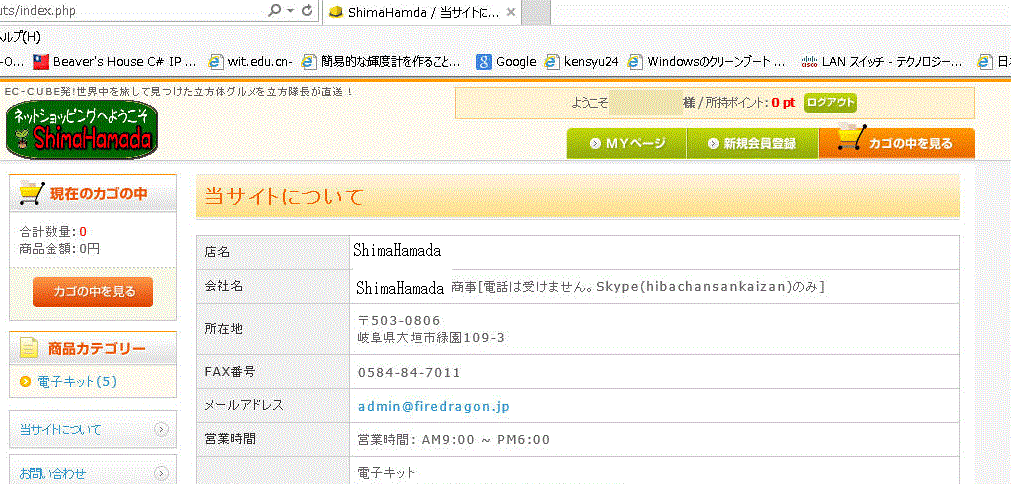Click the Cisco icon of LAN スイッチ bookmark
The width and height of the screenshot is (1011, 484).
809,62
